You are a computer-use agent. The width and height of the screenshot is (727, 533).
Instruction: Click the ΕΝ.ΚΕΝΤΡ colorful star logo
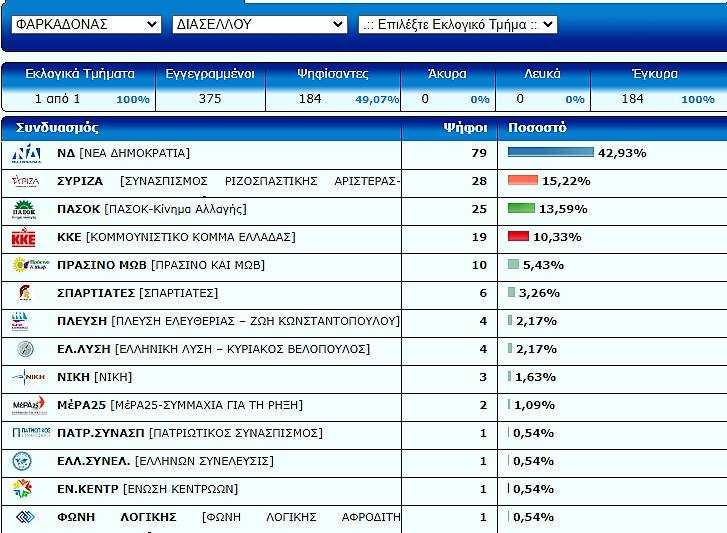pos(23,489)
